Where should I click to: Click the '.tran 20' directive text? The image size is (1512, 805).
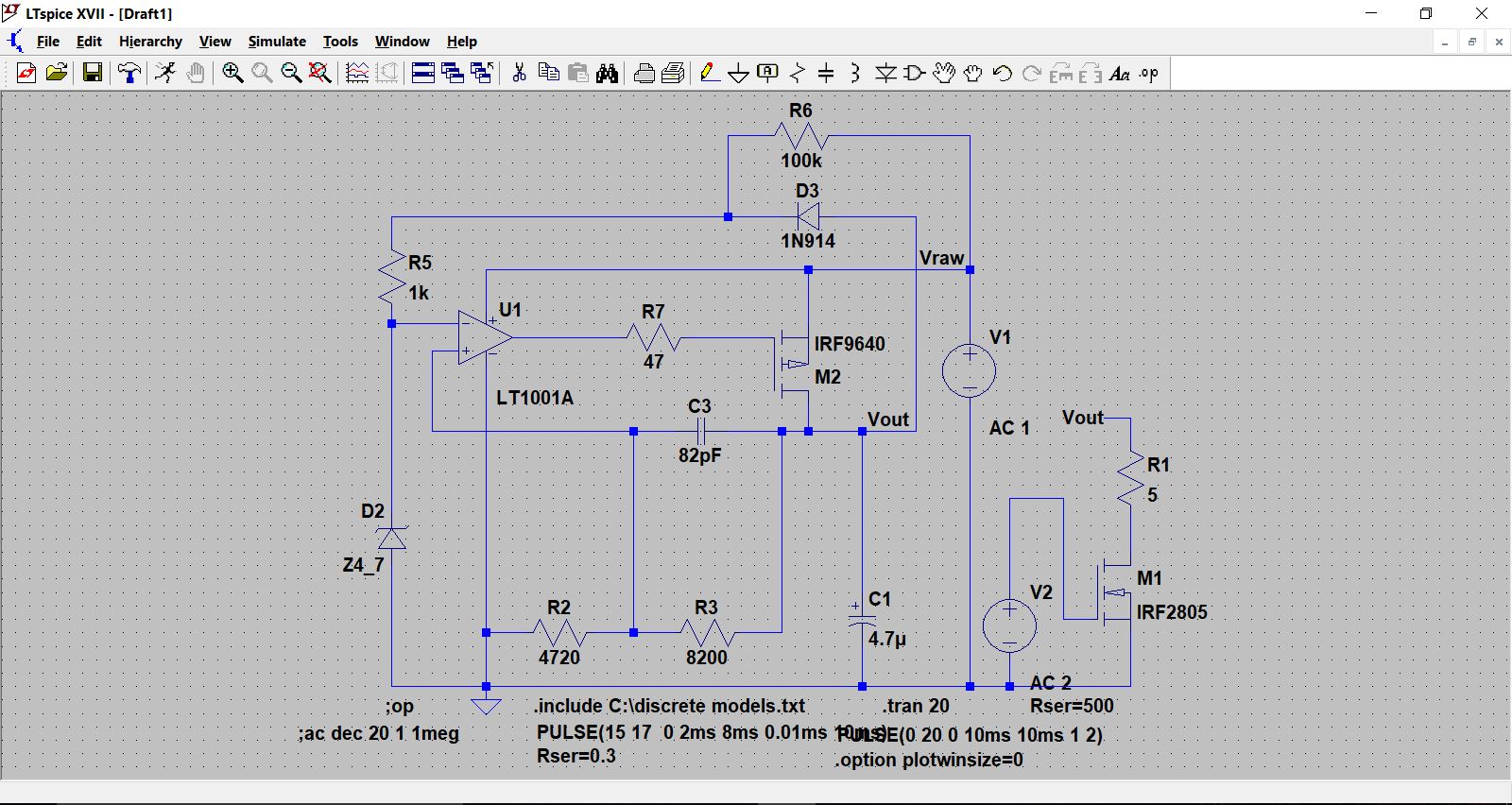click(x=916, y=706)
